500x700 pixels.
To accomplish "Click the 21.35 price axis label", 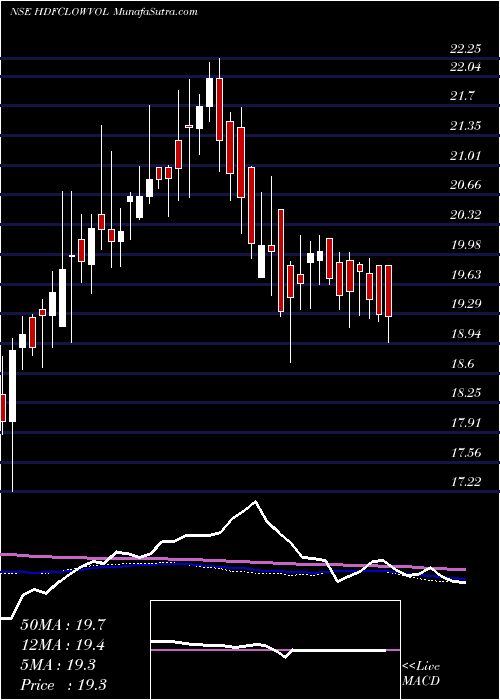I will pos(466,126).
